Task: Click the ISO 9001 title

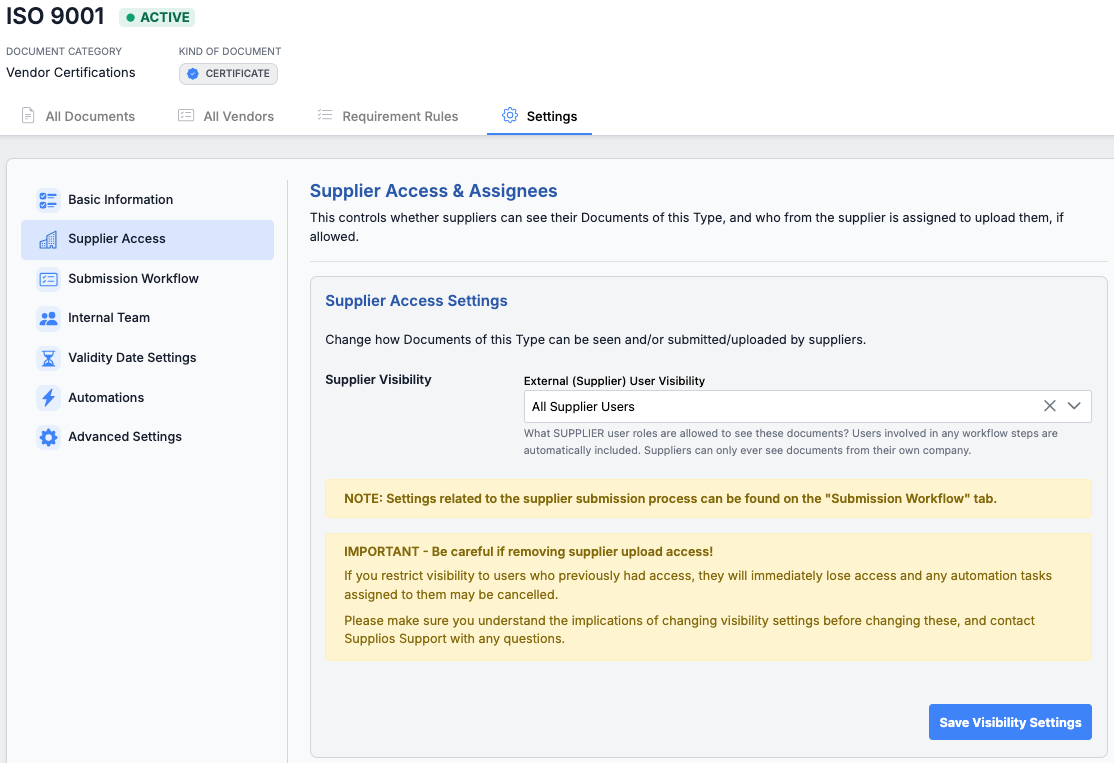Action: pos(55,16)
